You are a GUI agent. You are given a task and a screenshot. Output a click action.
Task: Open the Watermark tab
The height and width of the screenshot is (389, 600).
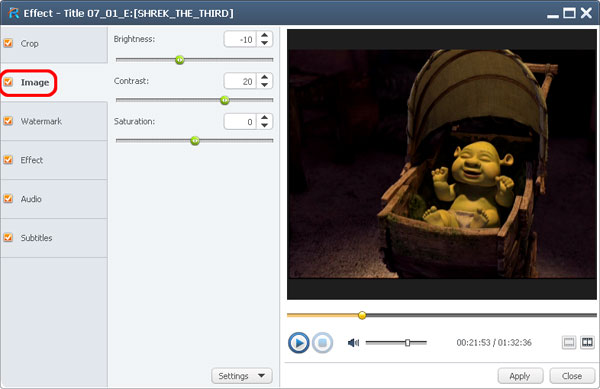pos(54,121)
